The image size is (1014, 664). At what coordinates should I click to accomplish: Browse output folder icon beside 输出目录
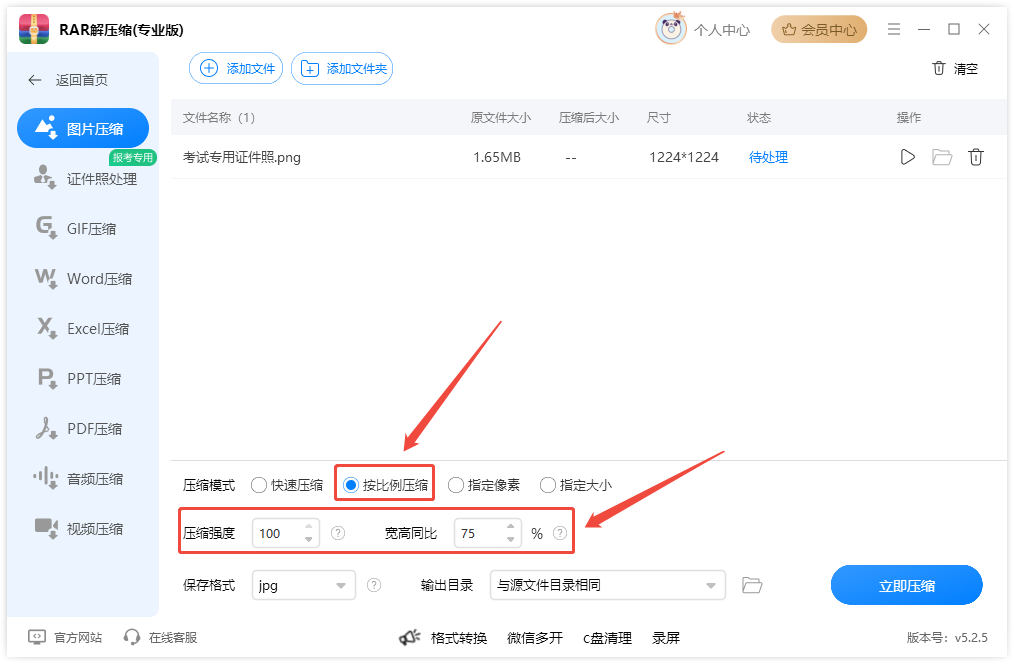coord(751,585)
